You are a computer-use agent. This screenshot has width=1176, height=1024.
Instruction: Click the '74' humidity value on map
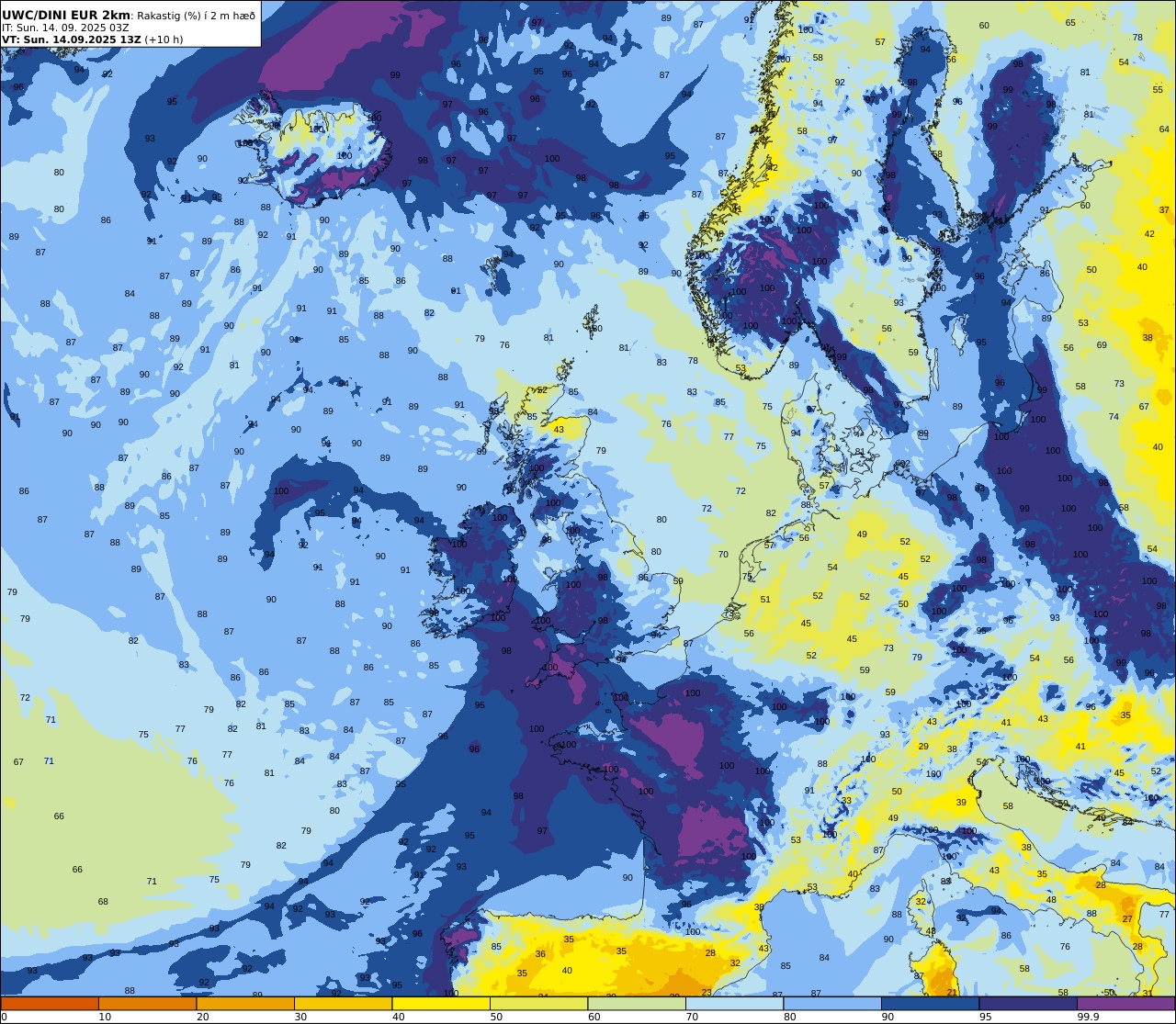pyautogui.click(x=1114, y=417)
